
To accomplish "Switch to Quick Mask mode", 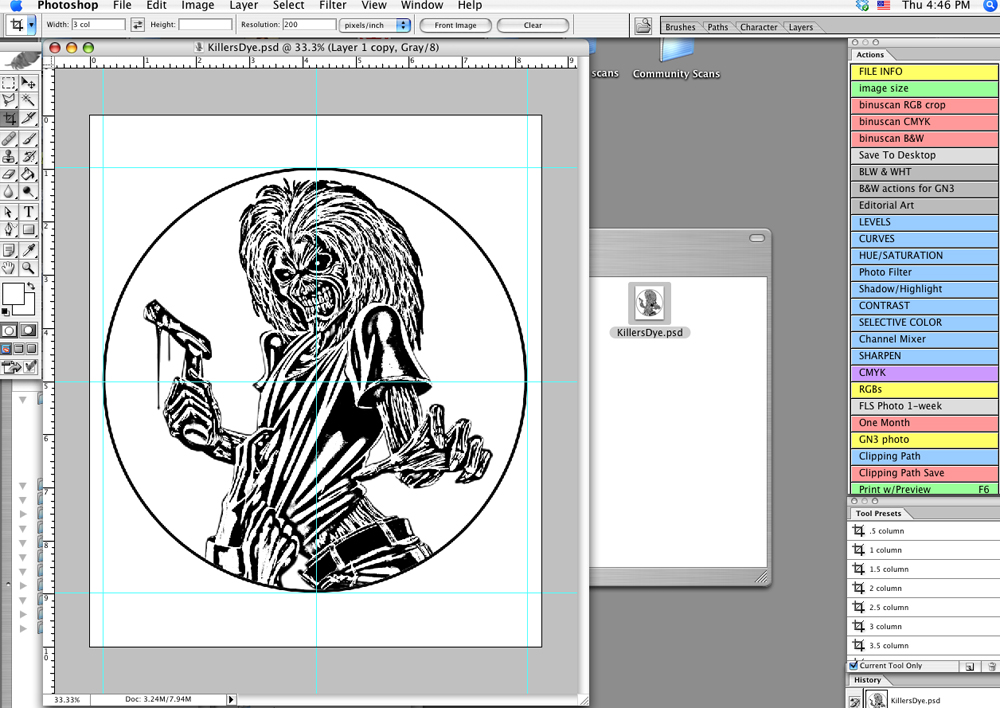I will pos(29,330).
